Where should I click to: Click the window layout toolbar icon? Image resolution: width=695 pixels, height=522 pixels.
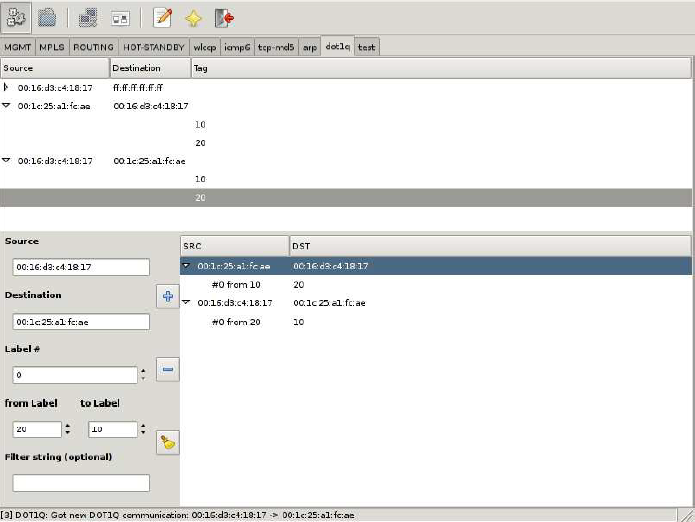(120, 18)
